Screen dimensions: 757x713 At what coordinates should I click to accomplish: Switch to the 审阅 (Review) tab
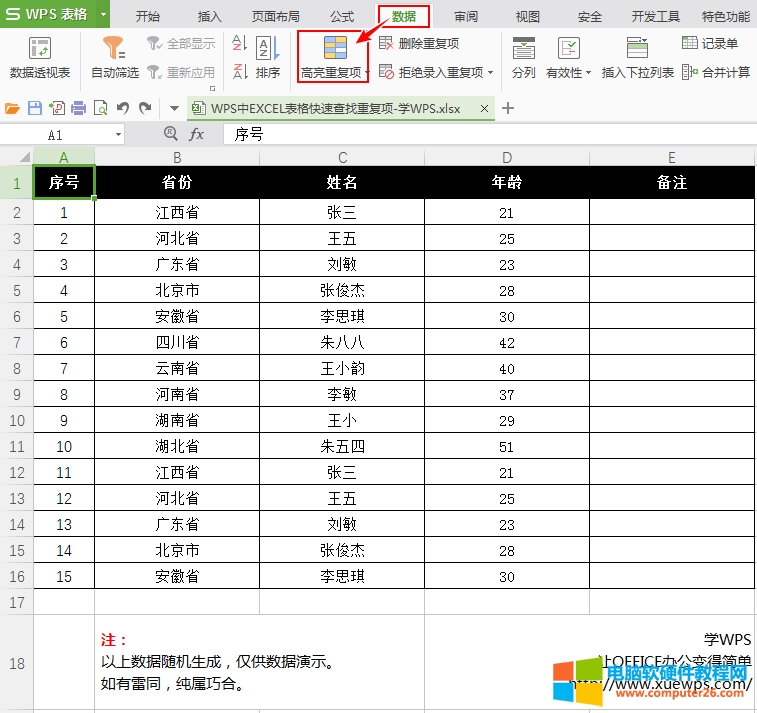pyautogui.click(x=465, y=16)
